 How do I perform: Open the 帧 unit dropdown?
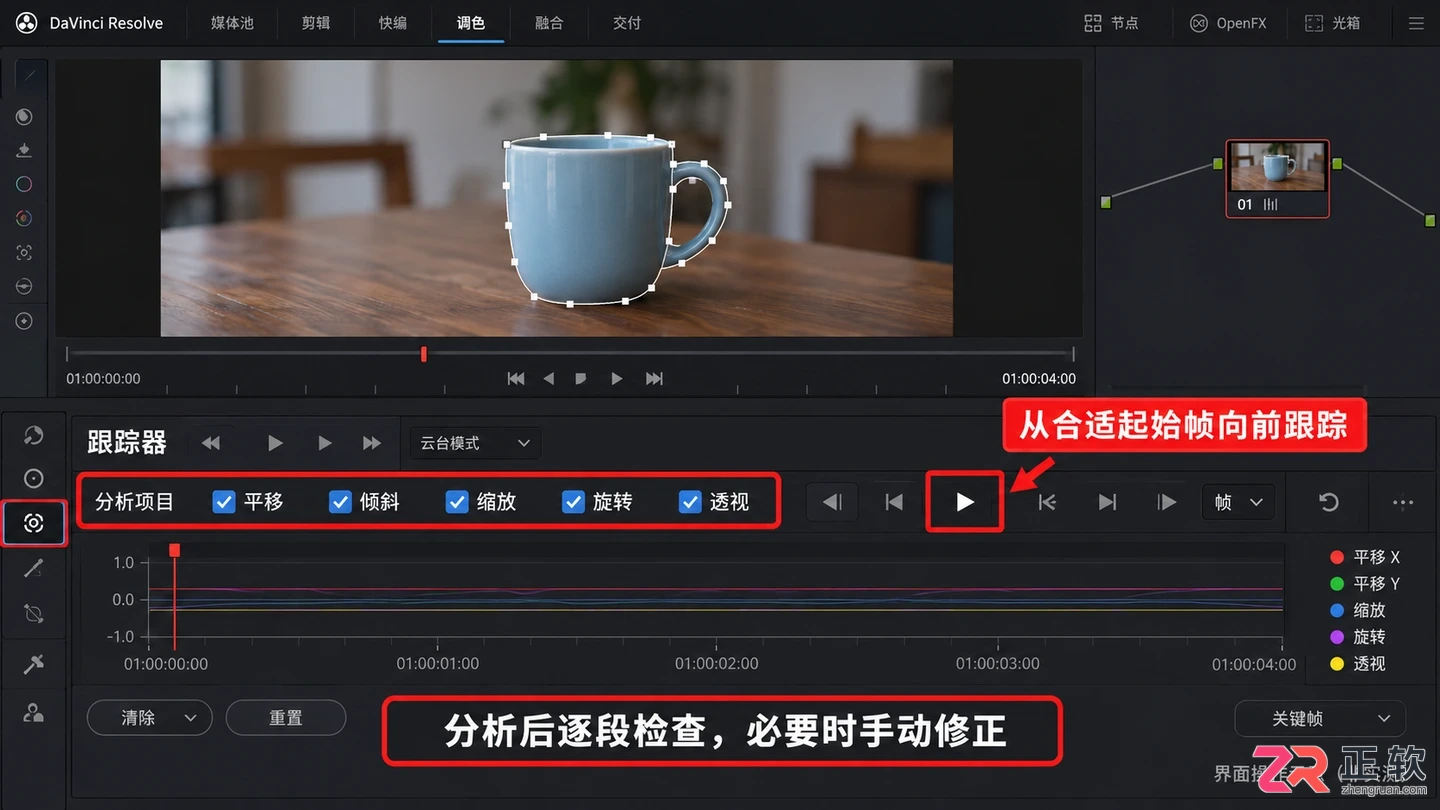point(1238,502)
